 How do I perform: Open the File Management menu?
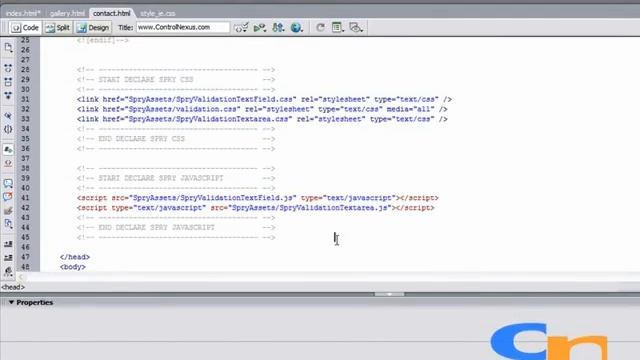278,28
